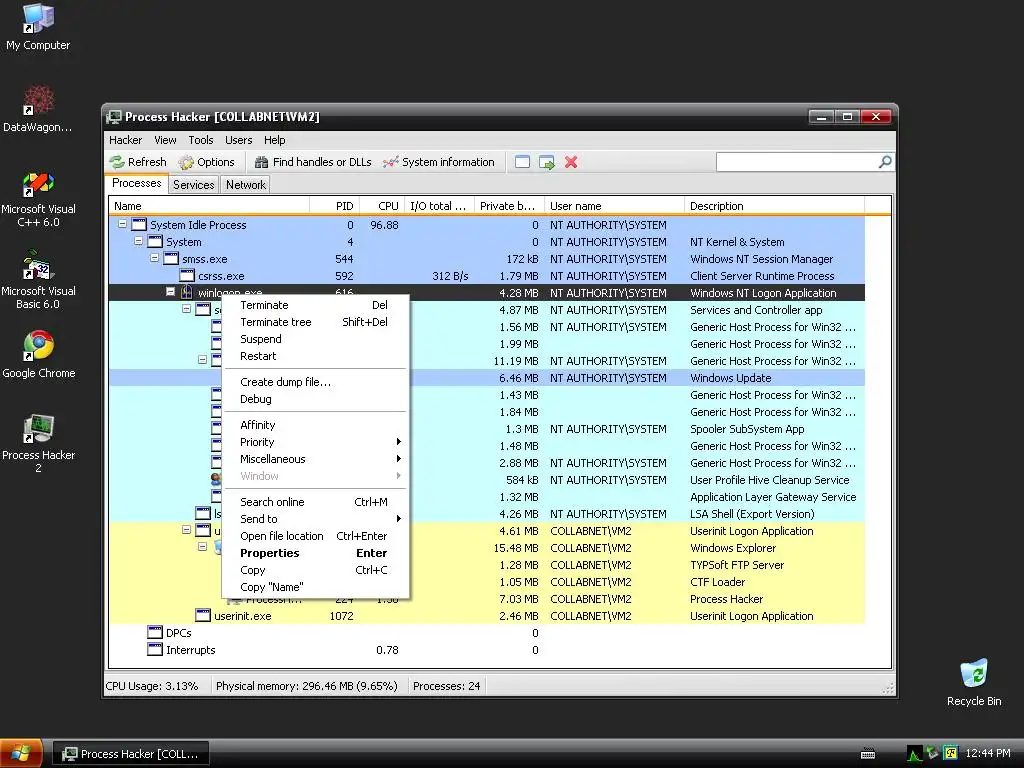Viewport: 1024px width, 768px height.
Task: Click the Process Hacker tray graph icon
Action: click(914, 754)
